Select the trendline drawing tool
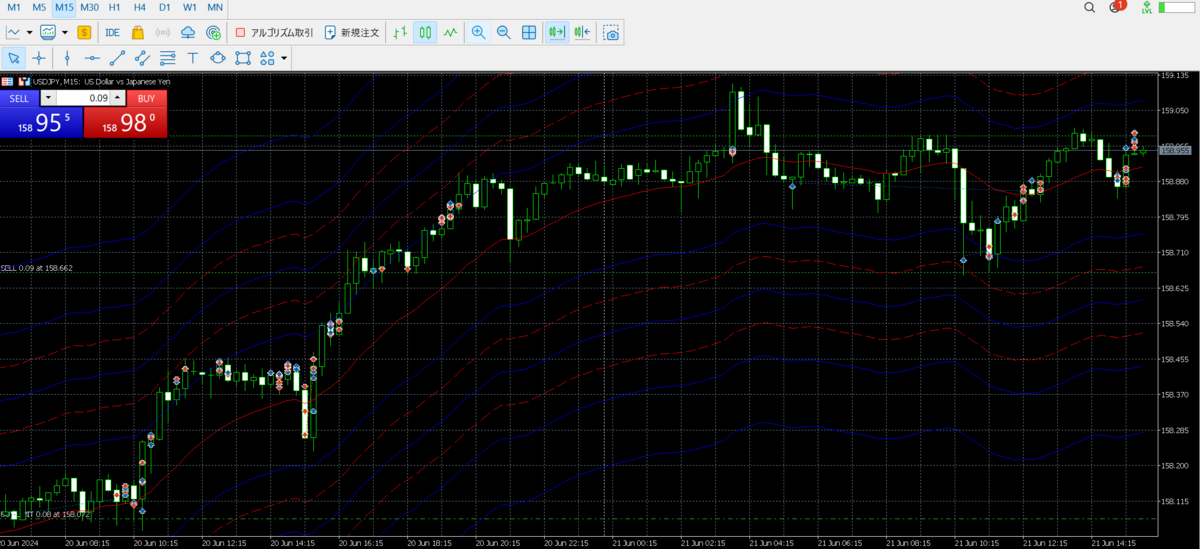 click(x=117, y=57)
